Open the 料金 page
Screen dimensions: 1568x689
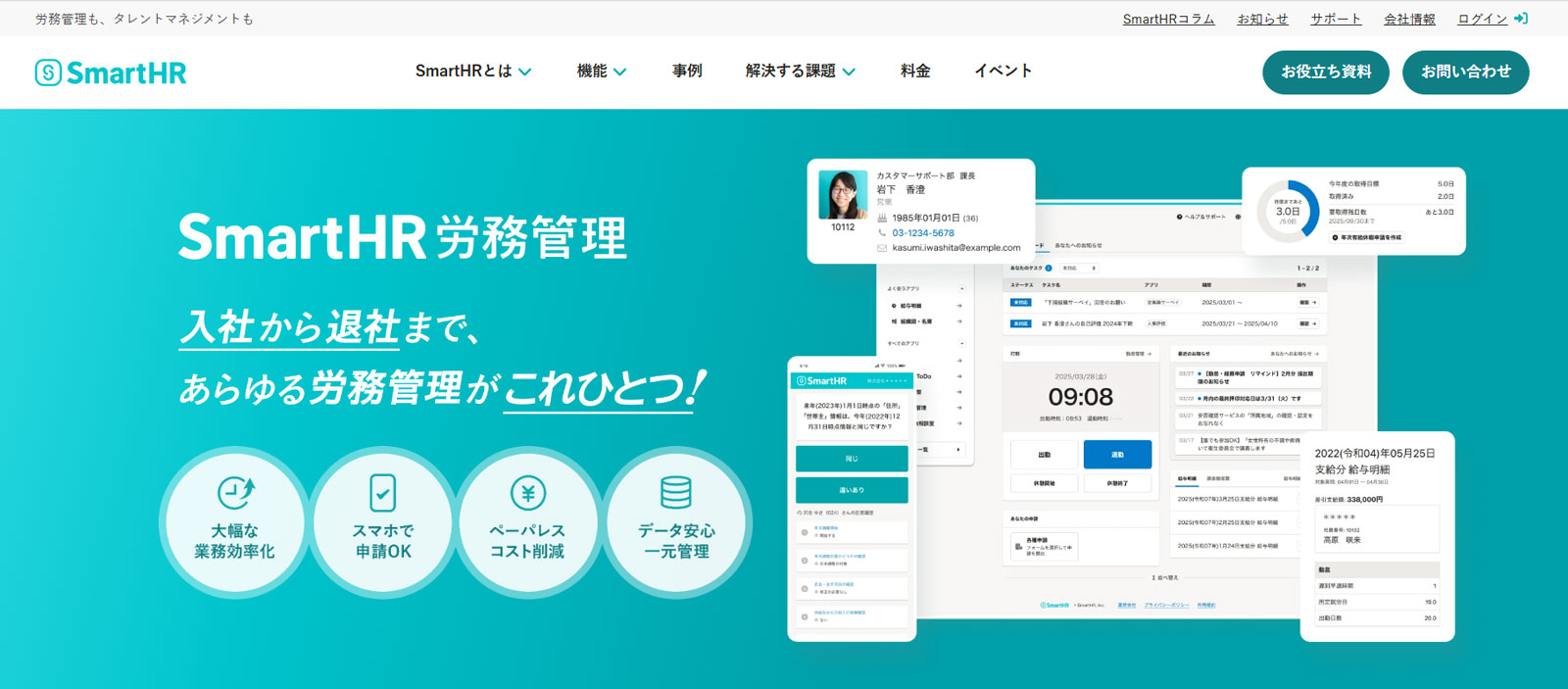pos(915,71)
